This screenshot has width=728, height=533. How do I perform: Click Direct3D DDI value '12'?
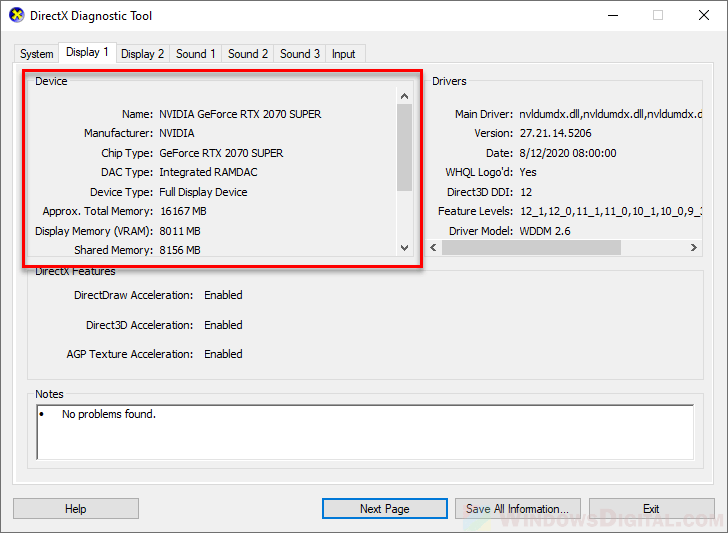click(526, 192)
